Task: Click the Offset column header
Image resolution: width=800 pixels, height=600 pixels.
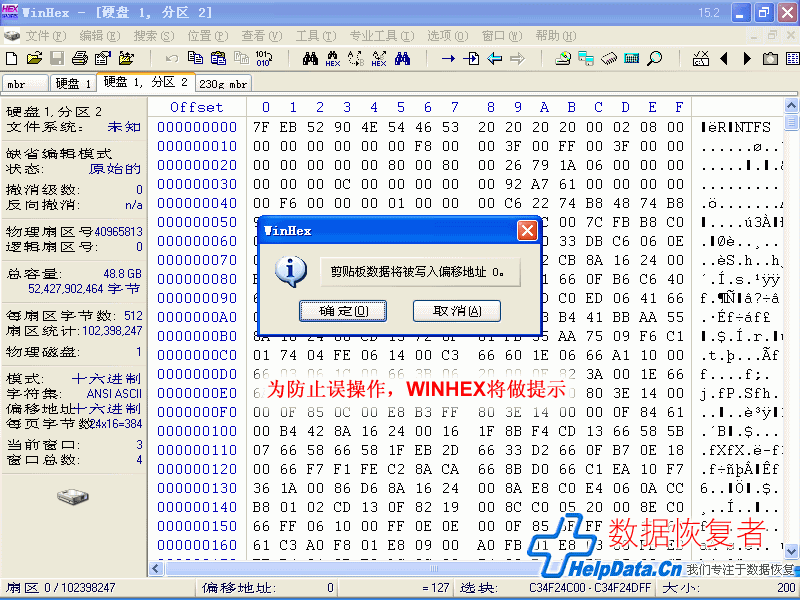Action: pos(197,107)
